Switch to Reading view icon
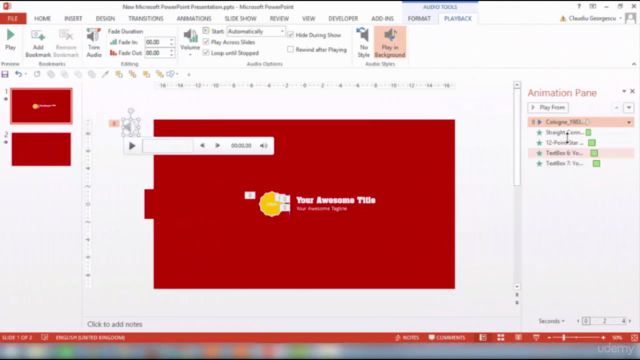This screenshot has height=360, width=640. point(518,338)
